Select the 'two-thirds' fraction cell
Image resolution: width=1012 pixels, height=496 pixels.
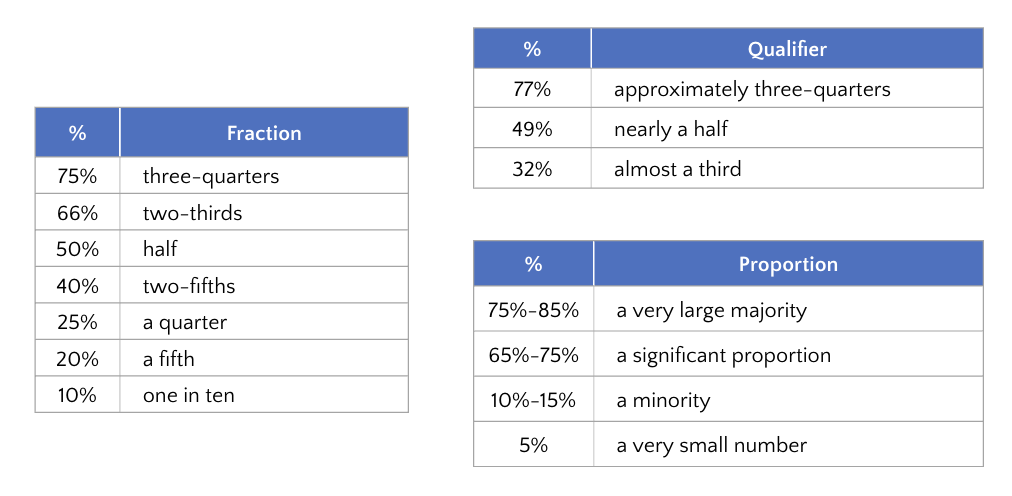tap(193, 213)
